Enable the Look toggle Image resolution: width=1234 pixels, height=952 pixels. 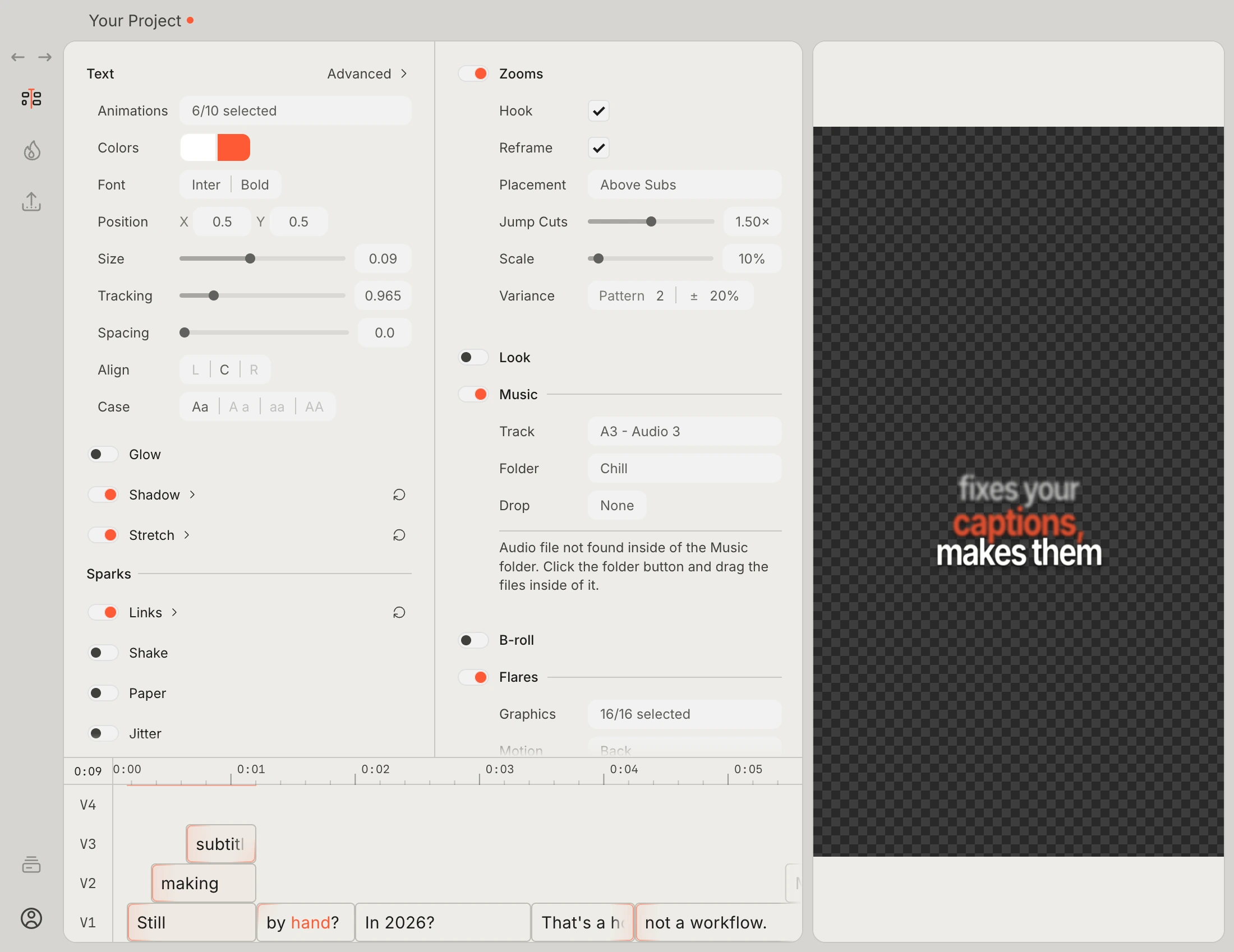tap(473, 358)
